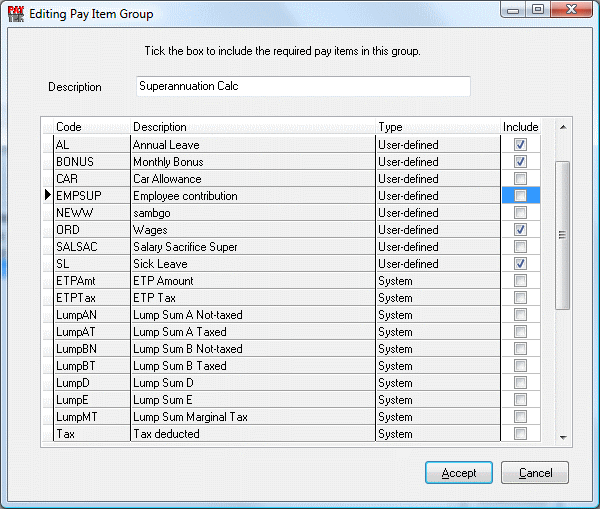
Task: Select the AL code cell
Action: coord(92,145)
